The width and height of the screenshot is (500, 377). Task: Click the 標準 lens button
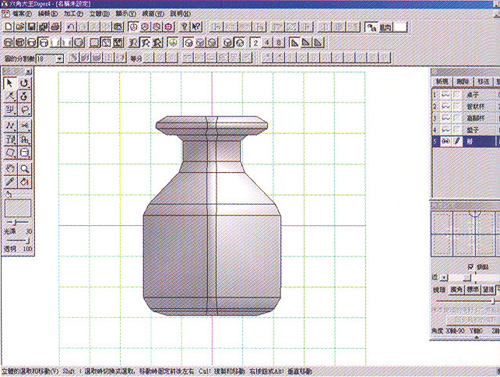pyautogui.click(x=473, y=290)
